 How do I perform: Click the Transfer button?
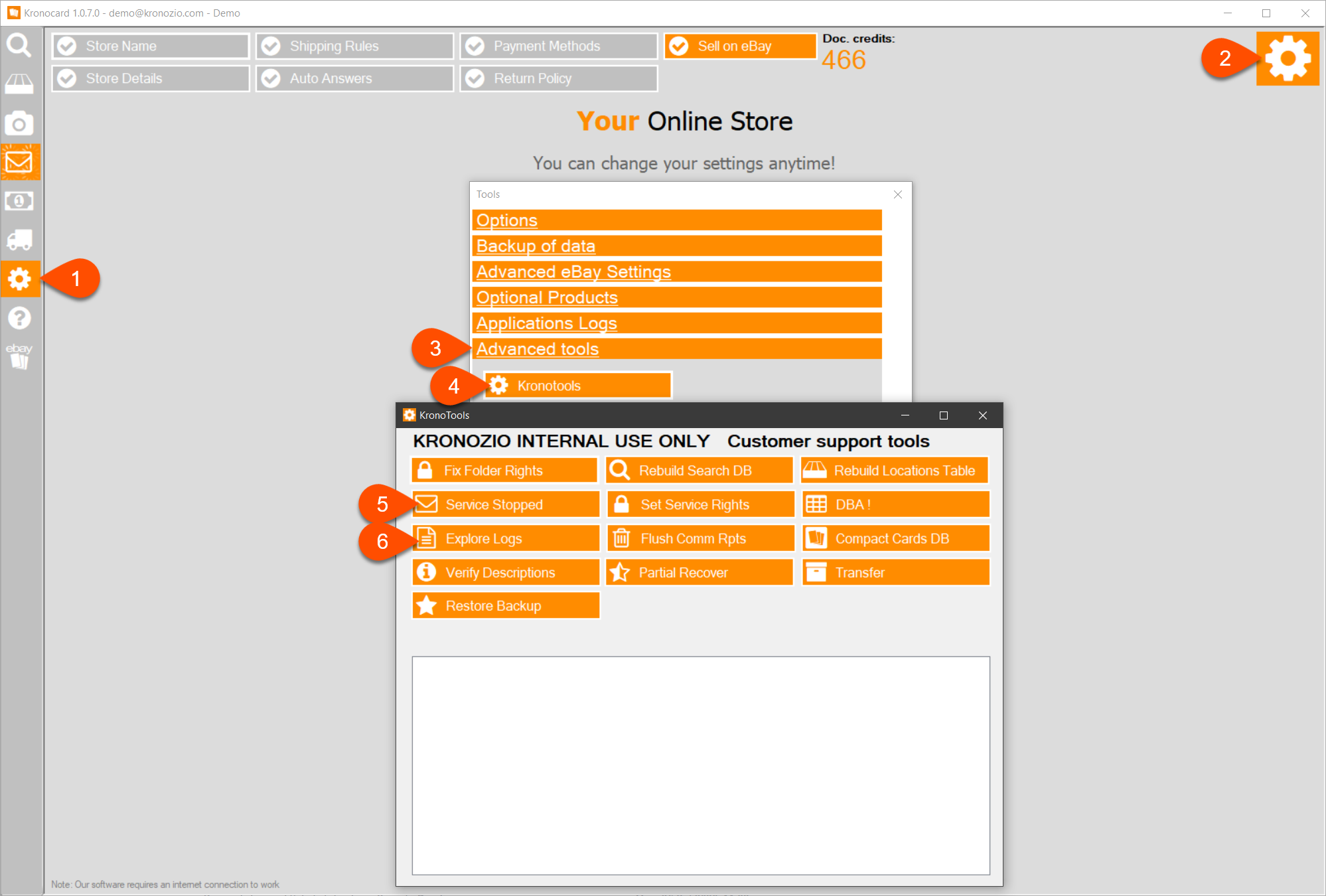(895, 572)
